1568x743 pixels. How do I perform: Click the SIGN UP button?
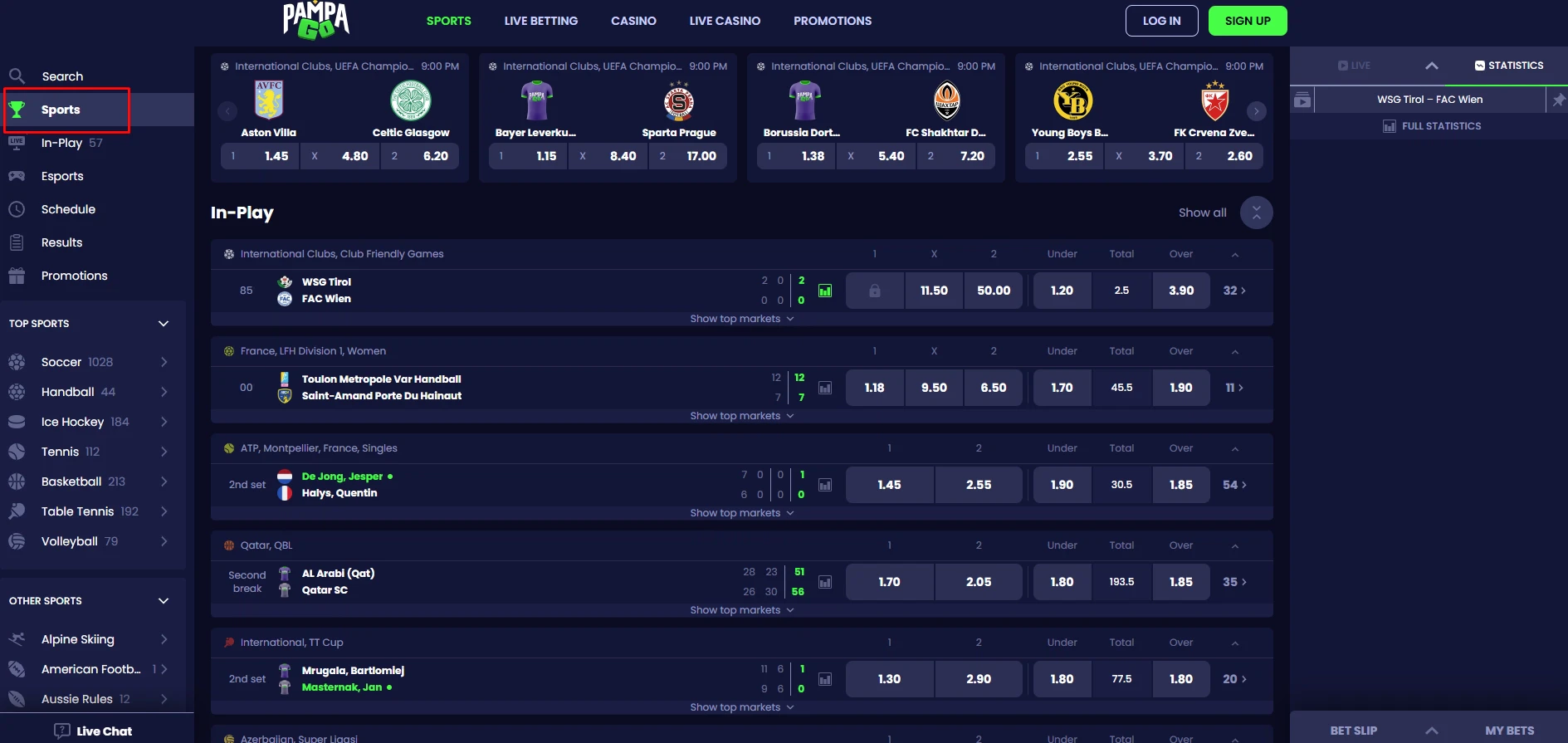1248,21
